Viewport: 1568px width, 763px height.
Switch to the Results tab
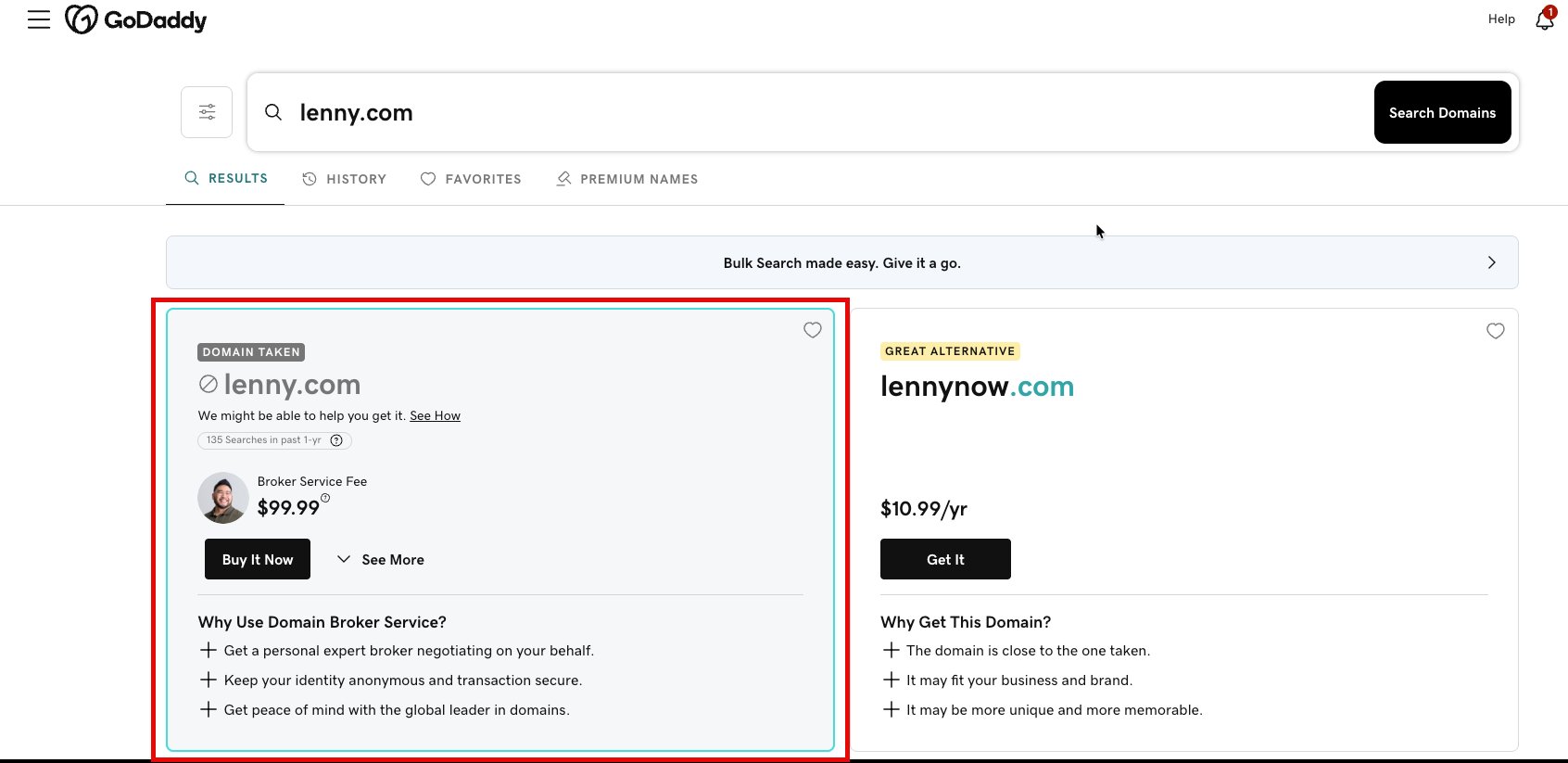coord(226,178)
